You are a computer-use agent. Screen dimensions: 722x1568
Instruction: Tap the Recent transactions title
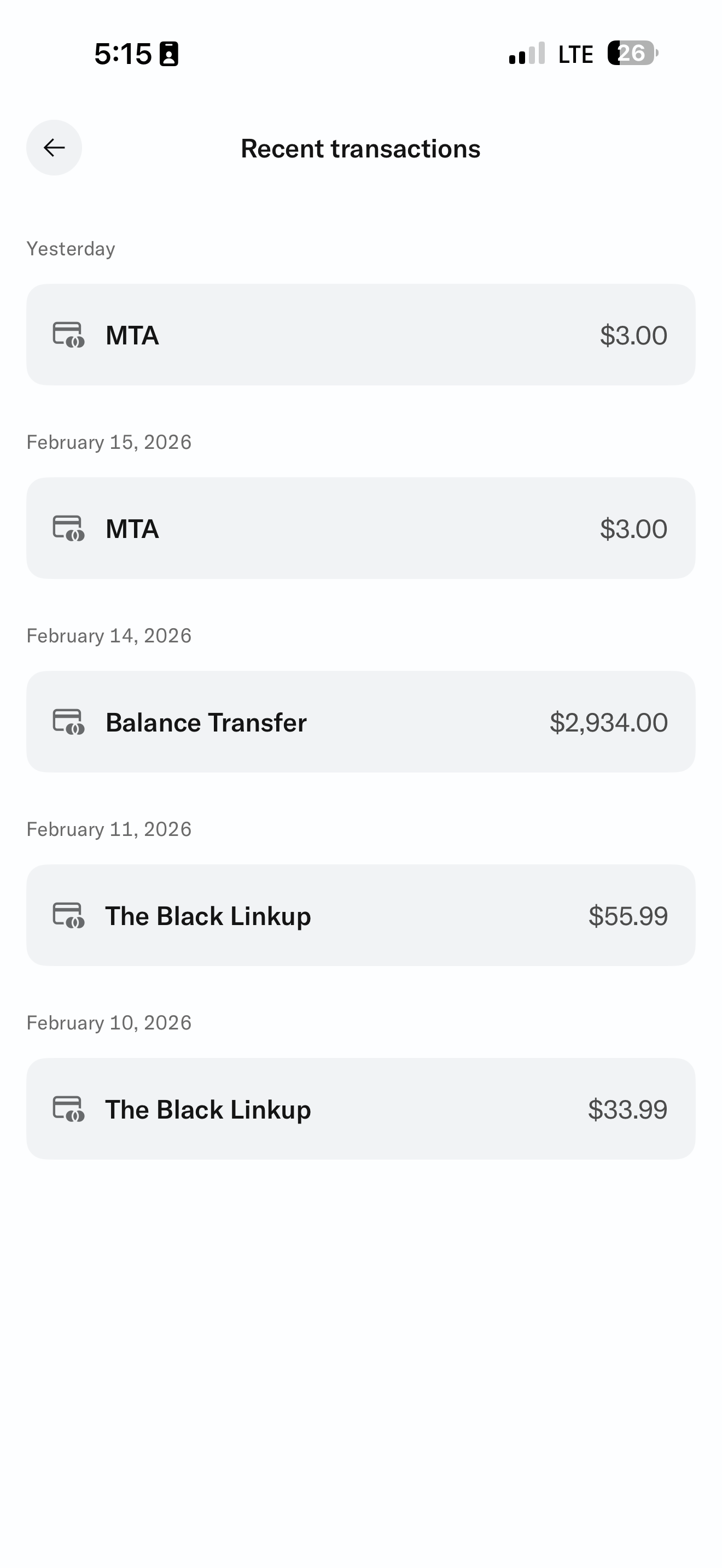click(360, 149)
